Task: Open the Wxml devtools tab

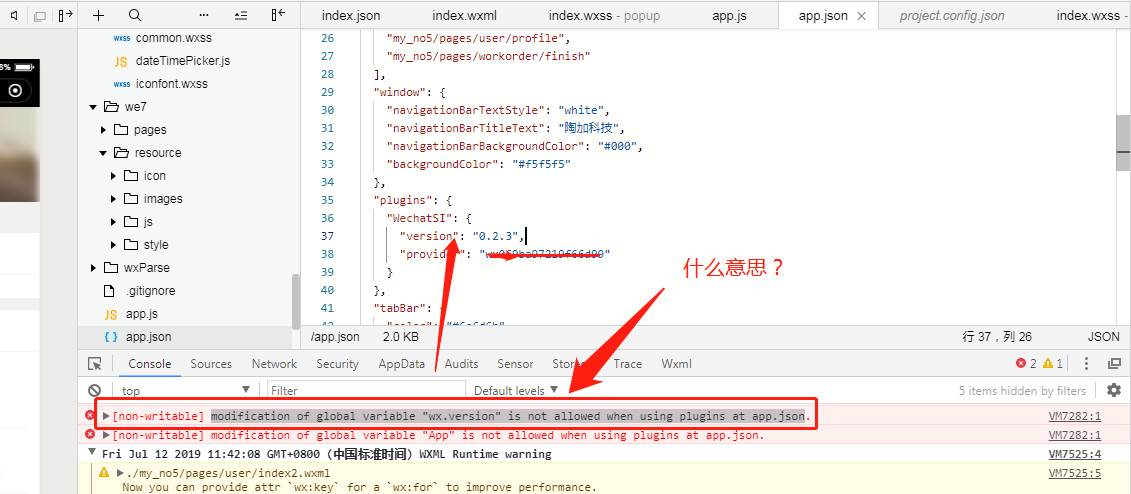Action: tap(677, 363)
